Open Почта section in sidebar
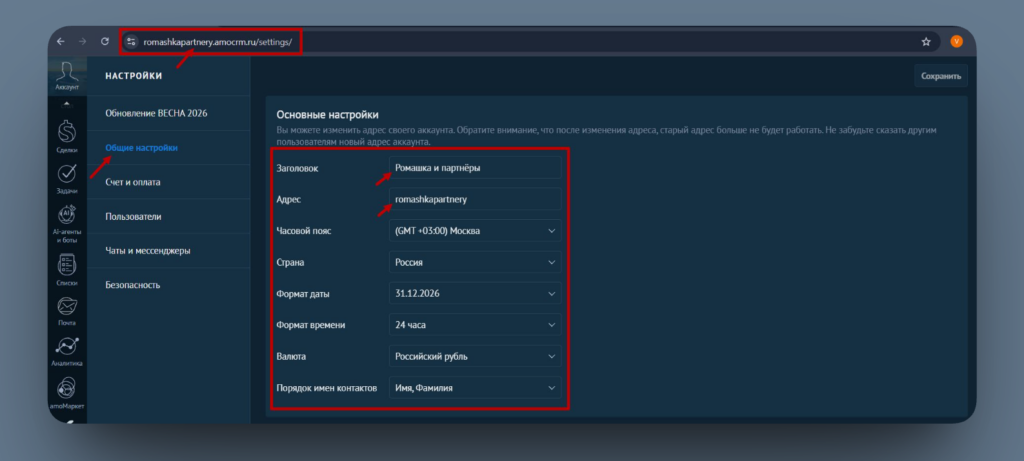Image resolution: width=1024 pixels, height=461 pixels. (67, 310)
